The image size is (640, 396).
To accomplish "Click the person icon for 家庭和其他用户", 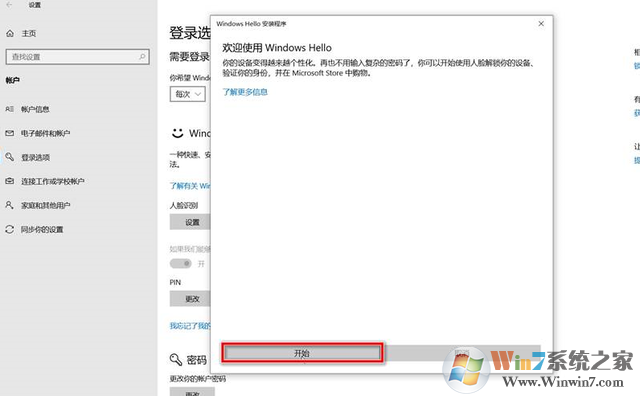I will tap(9, 205).
